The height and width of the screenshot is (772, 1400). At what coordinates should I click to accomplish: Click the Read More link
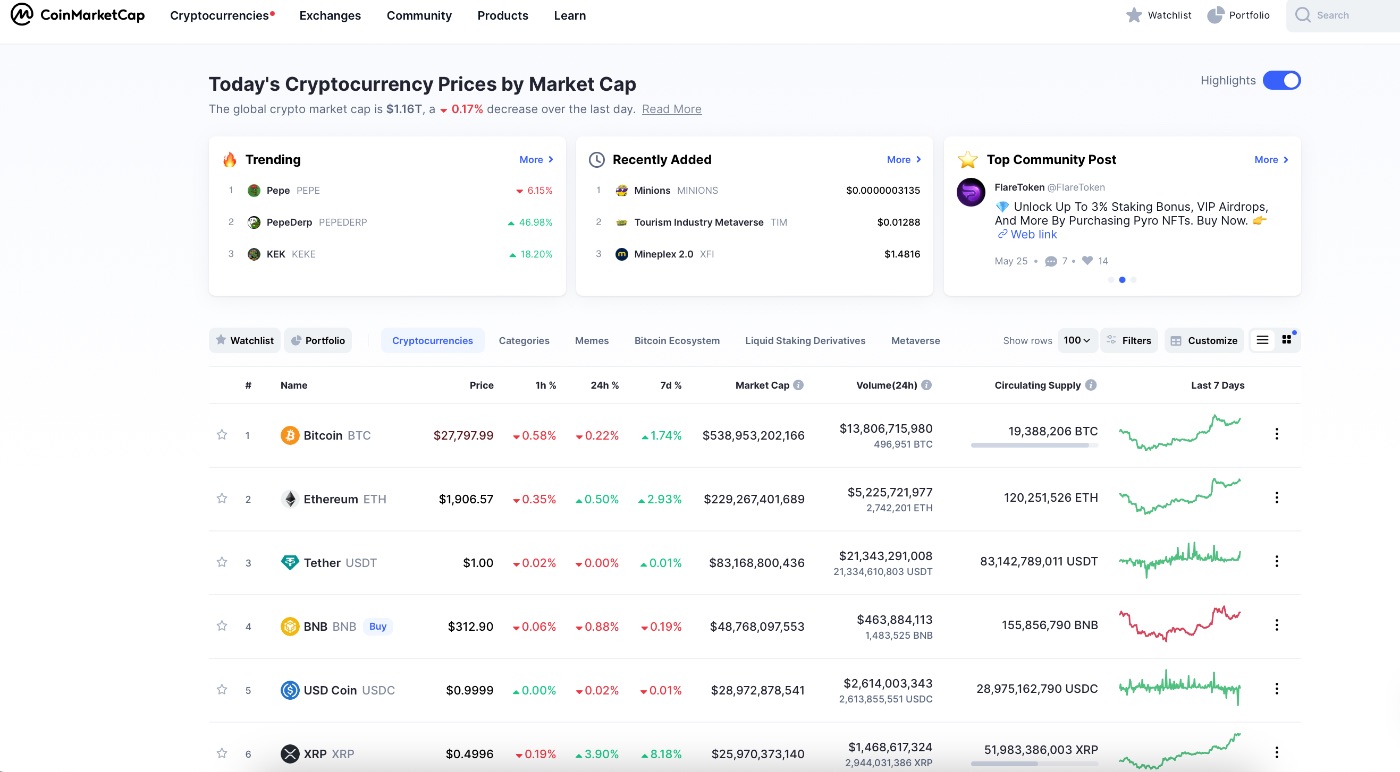coord(671,109)
